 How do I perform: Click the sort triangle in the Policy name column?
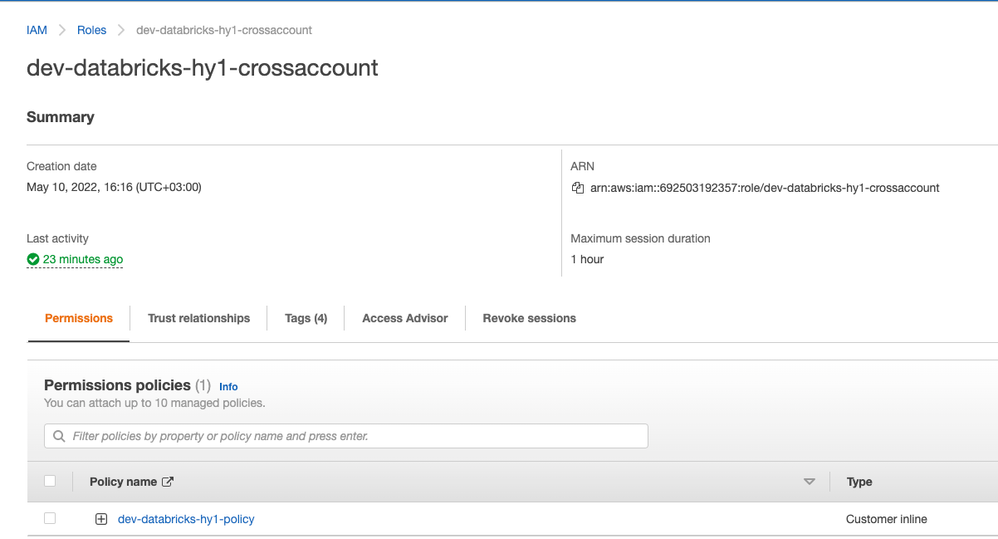pos(809,482)
